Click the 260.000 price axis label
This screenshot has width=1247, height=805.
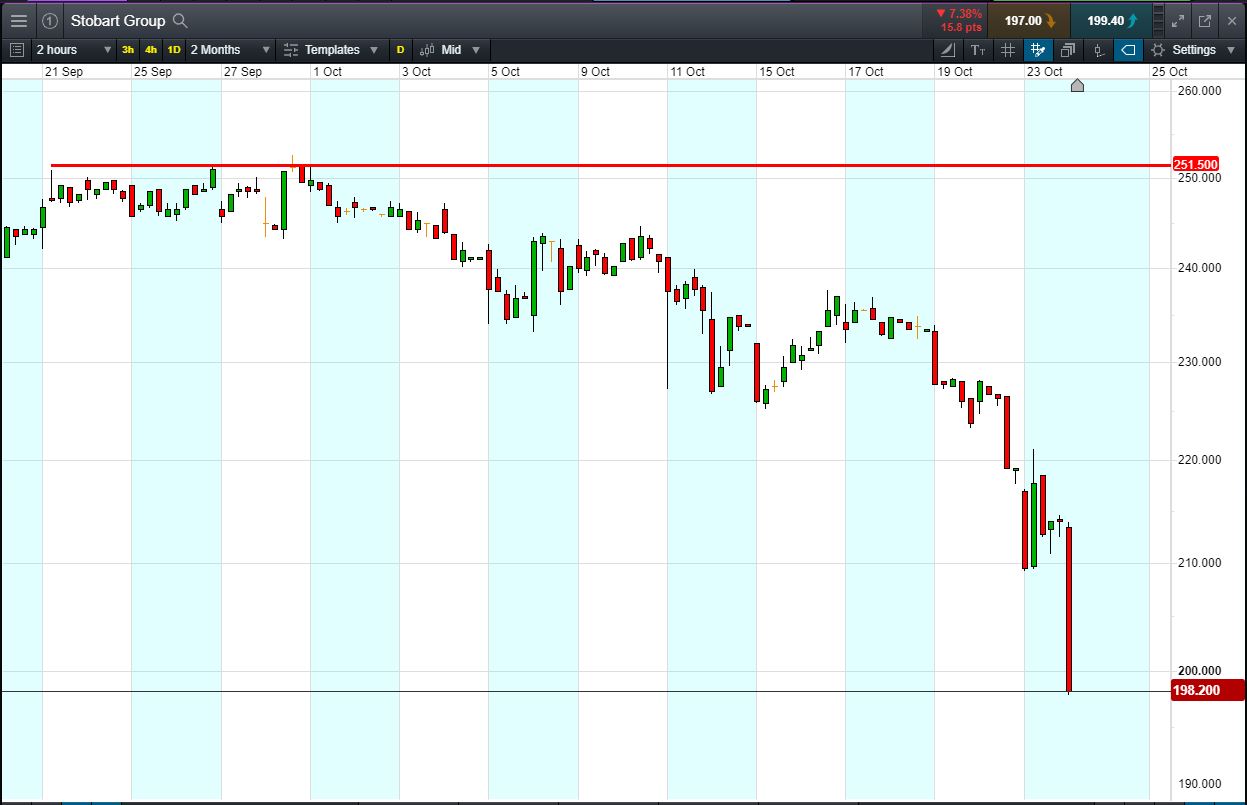coord(1198,91)
